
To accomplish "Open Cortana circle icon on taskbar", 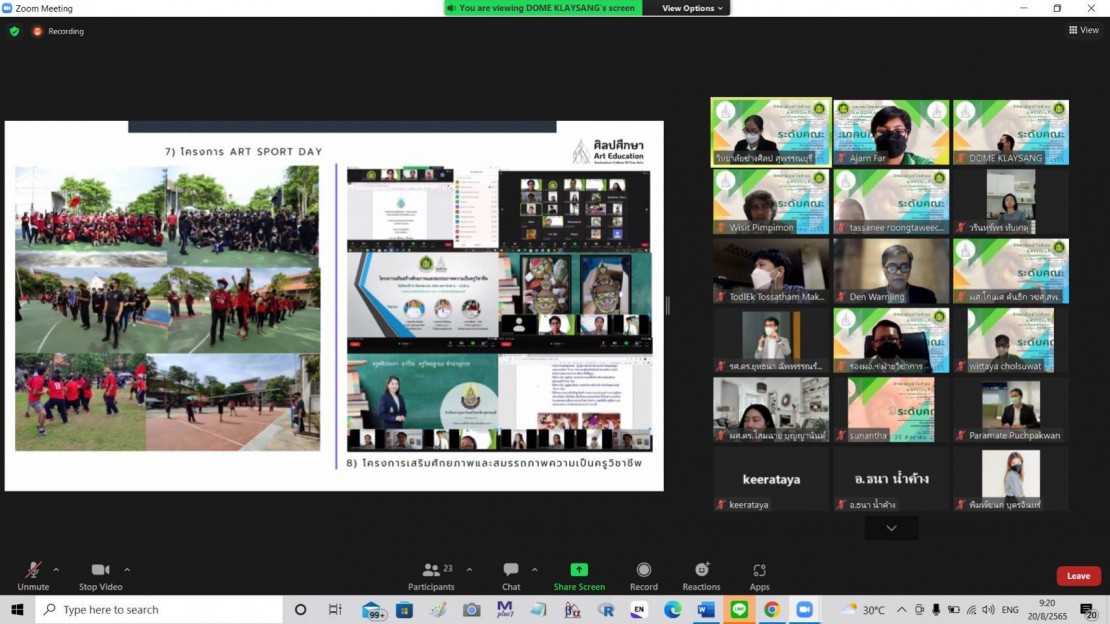I will click(x=300, y=609).
